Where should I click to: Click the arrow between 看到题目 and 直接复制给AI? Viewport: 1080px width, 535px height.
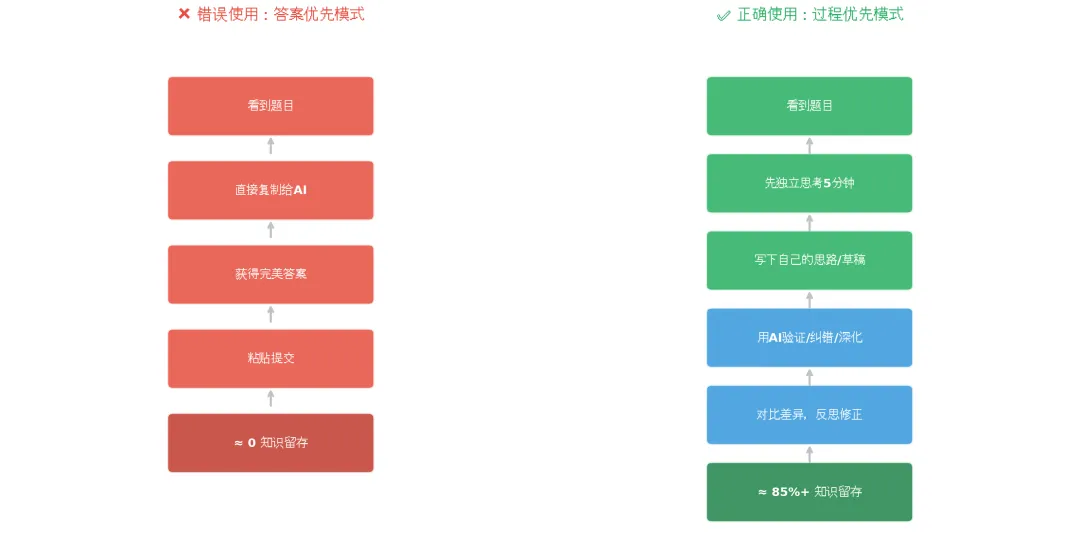pos(271,146)
